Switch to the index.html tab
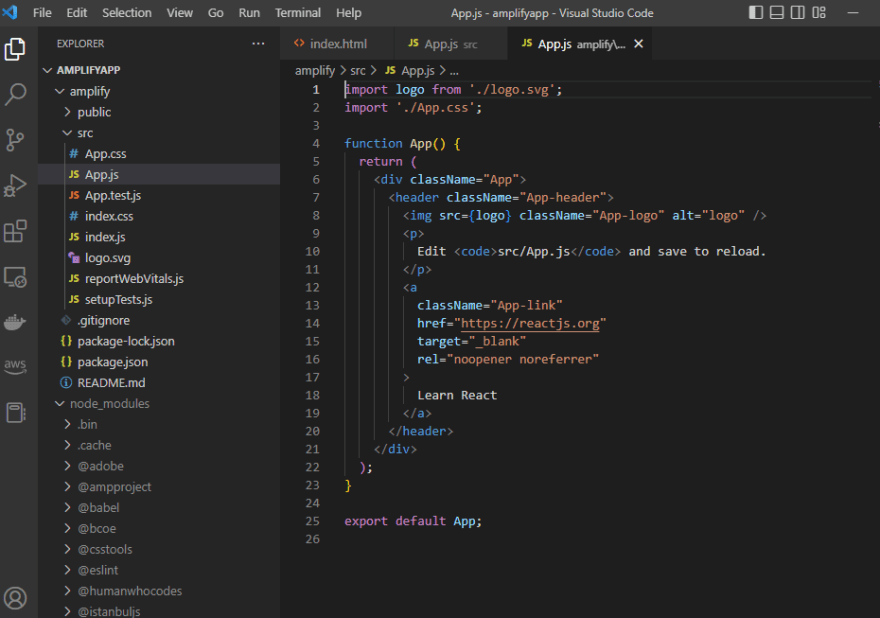880x618 pixels. (x=337, y=44)
